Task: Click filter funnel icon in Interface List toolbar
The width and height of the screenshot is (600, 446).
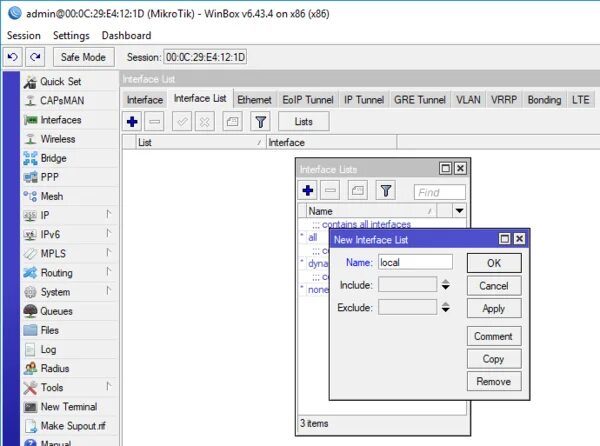Action: tap(260, 122)
